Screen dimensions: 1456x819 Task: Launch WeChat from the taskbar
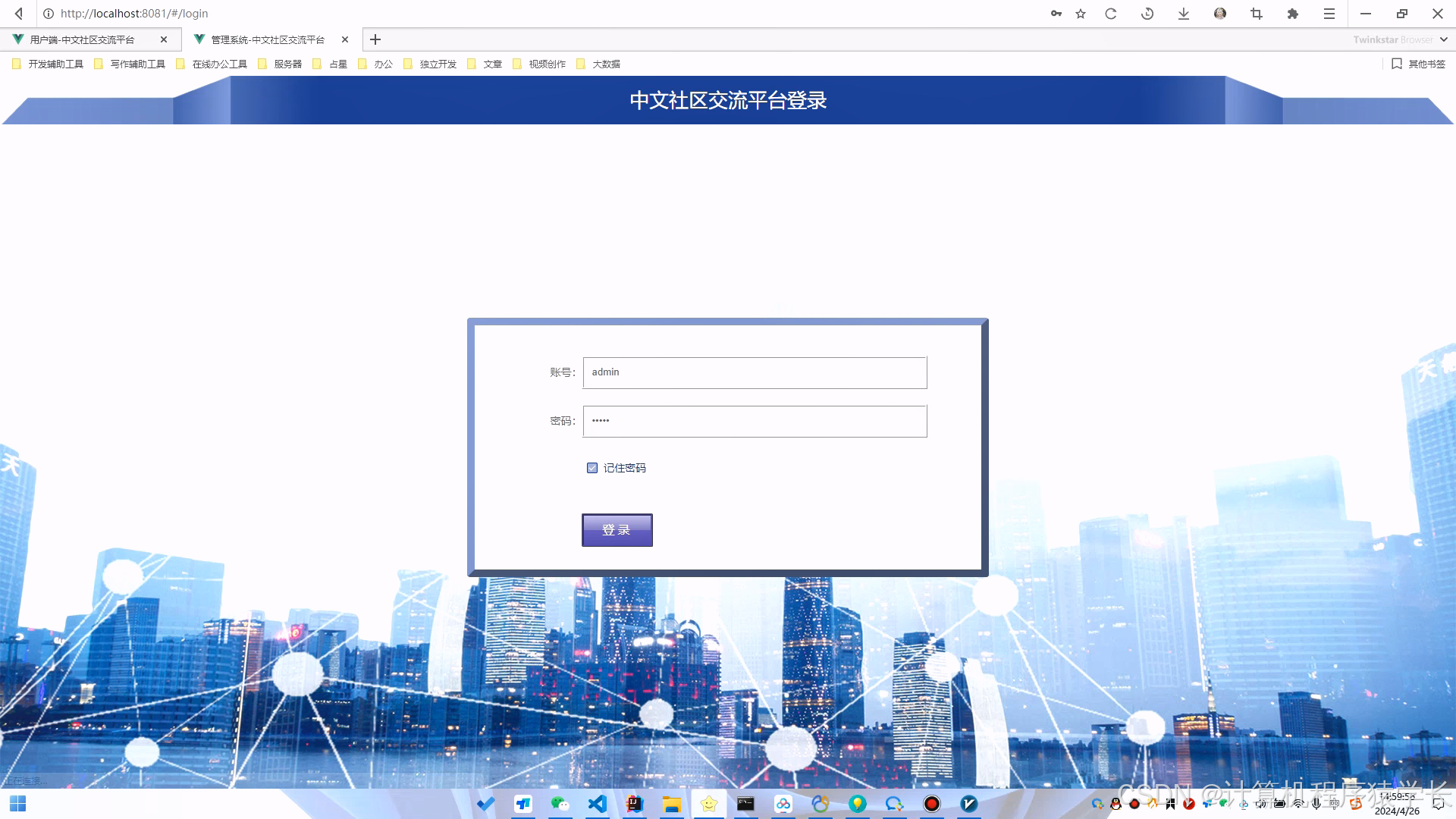tap(561, 805)
